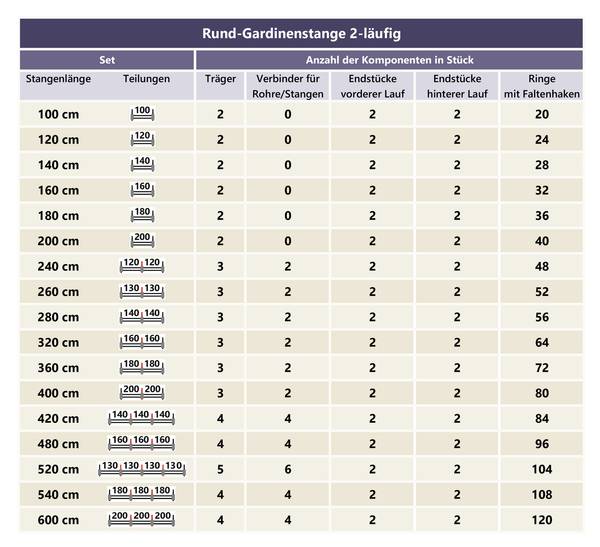600x547 pixels.
Task: Click the rod division icon for 120 cm
Action: click(142, 139)
